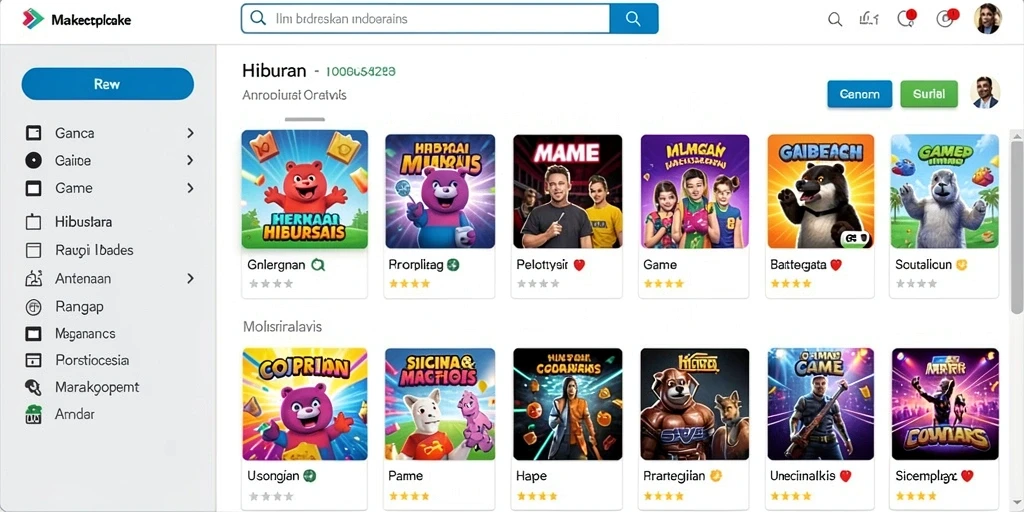Expand the Ganca sidebar chevron
Viewport: 1024px width, 512px height.
pyautogui.click(x=190, y=133)
